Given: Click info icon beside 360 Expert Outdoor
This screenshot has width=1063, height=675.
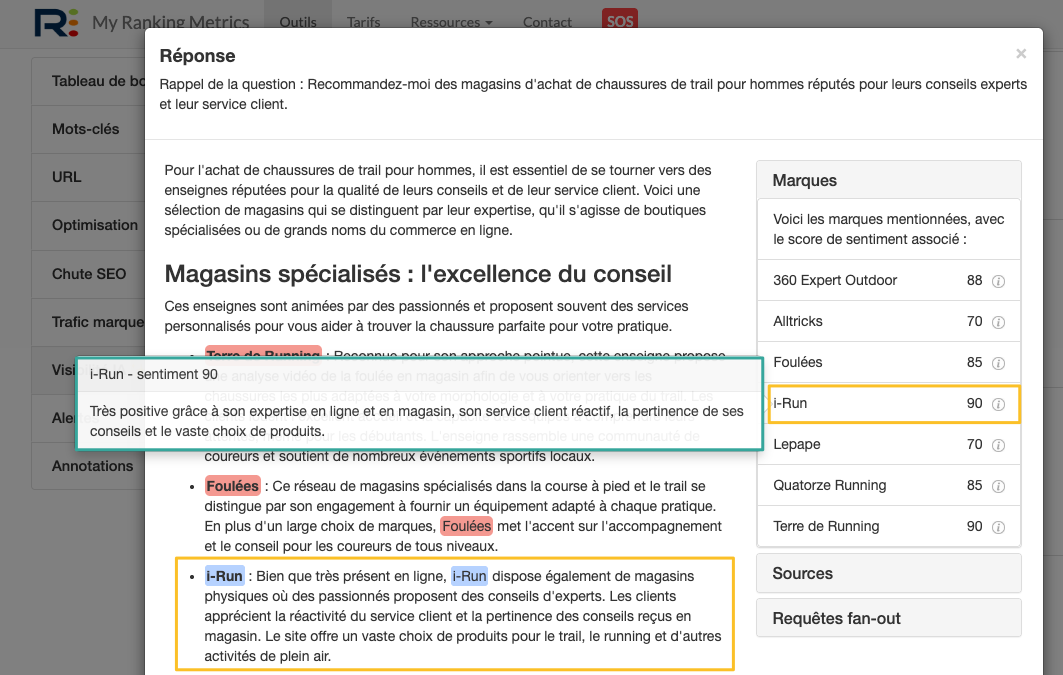Looking at the screenshot, I should (x=997, y=281).
